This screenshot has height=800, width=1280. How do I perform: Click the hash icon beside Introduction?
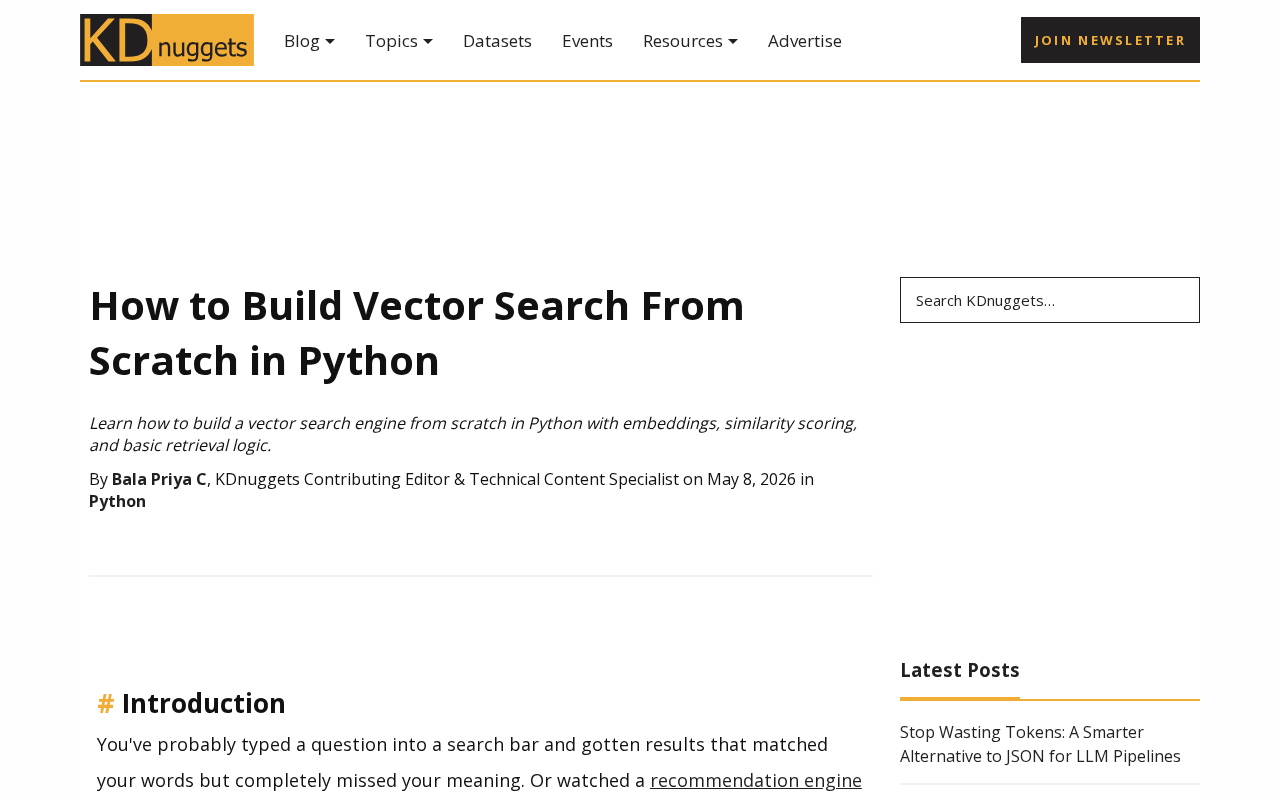[106, 703]
